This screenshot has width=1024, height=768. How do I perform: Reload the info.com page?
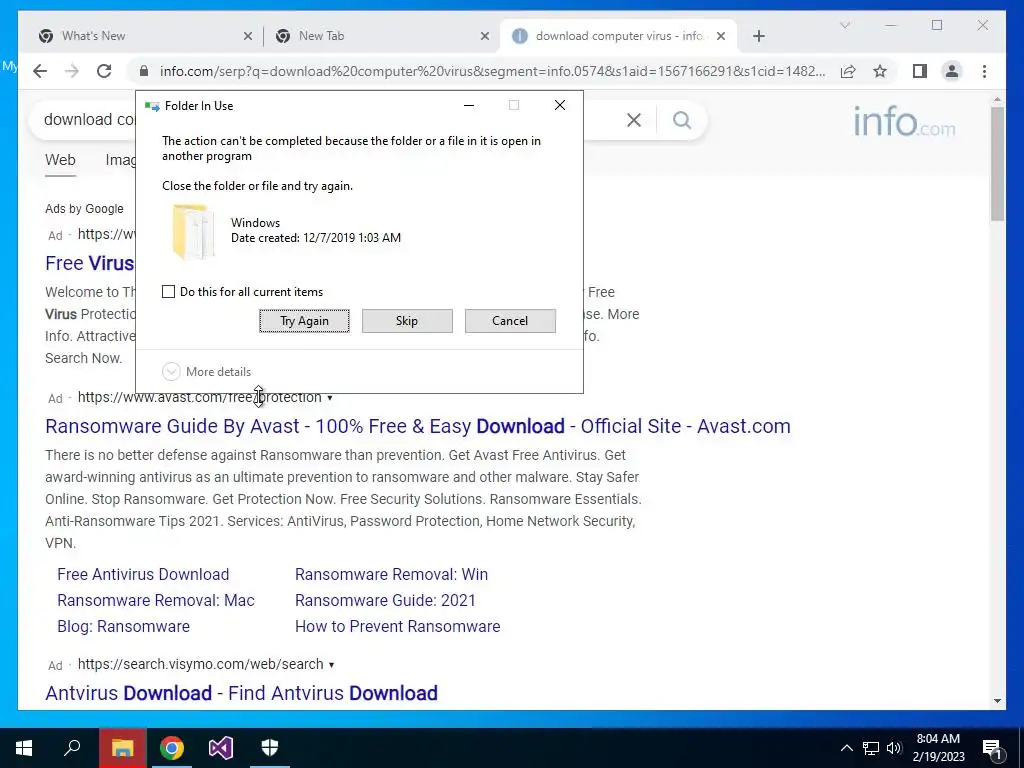pyautogui.click(x=104, y=71)
